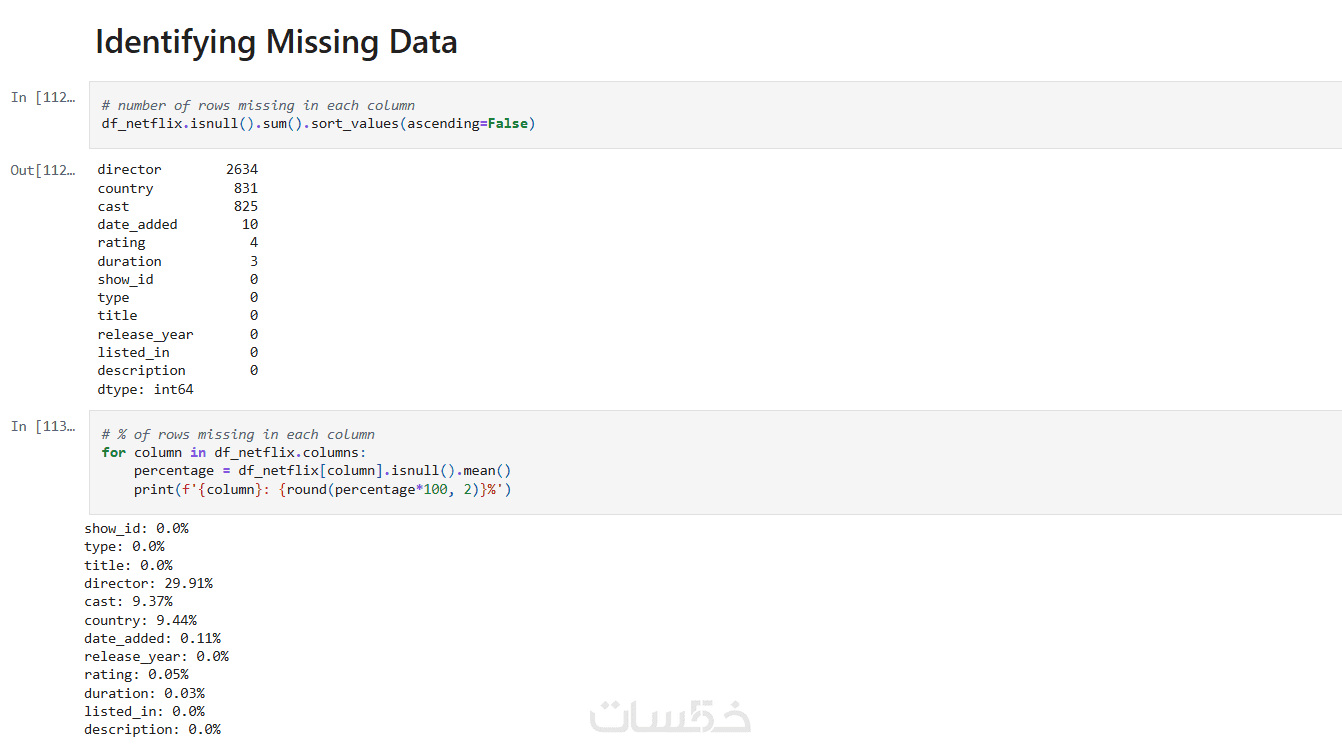The height and width of the screenshot is (748, 1342).
Task: Click the Identifying Missing Data heading
Action: point(276,42)
